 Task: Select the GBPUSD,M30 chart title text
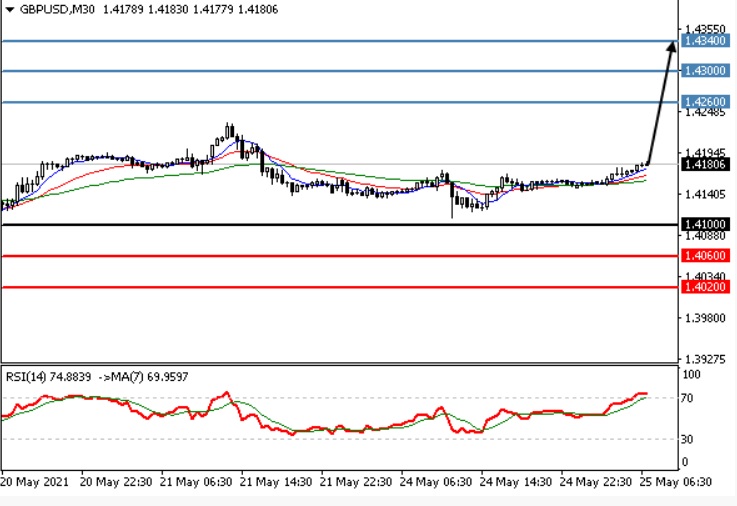57,9
